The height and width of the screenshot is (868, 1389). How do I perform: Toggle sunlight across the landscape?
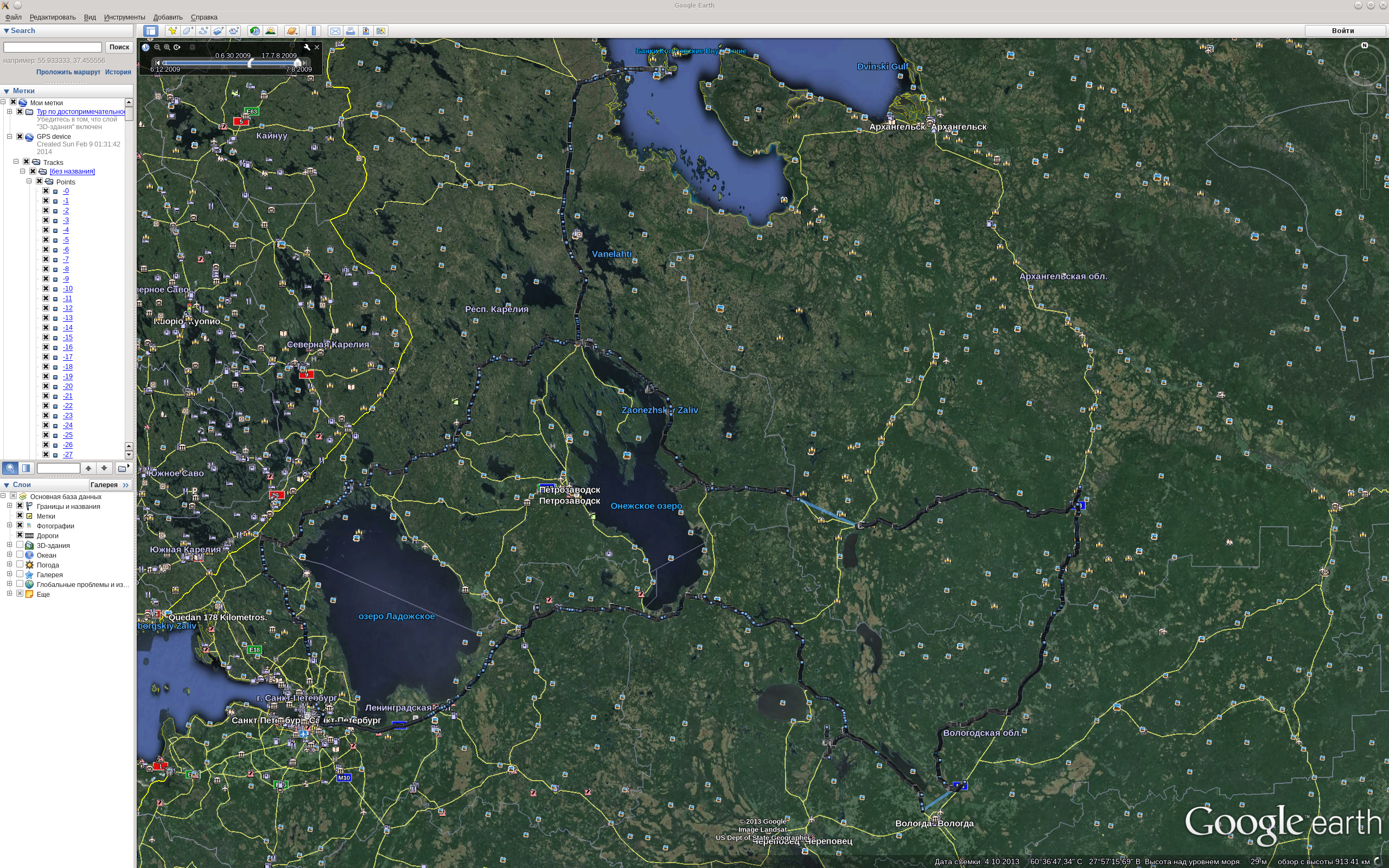pyautogui.click(x=270, y=31)
